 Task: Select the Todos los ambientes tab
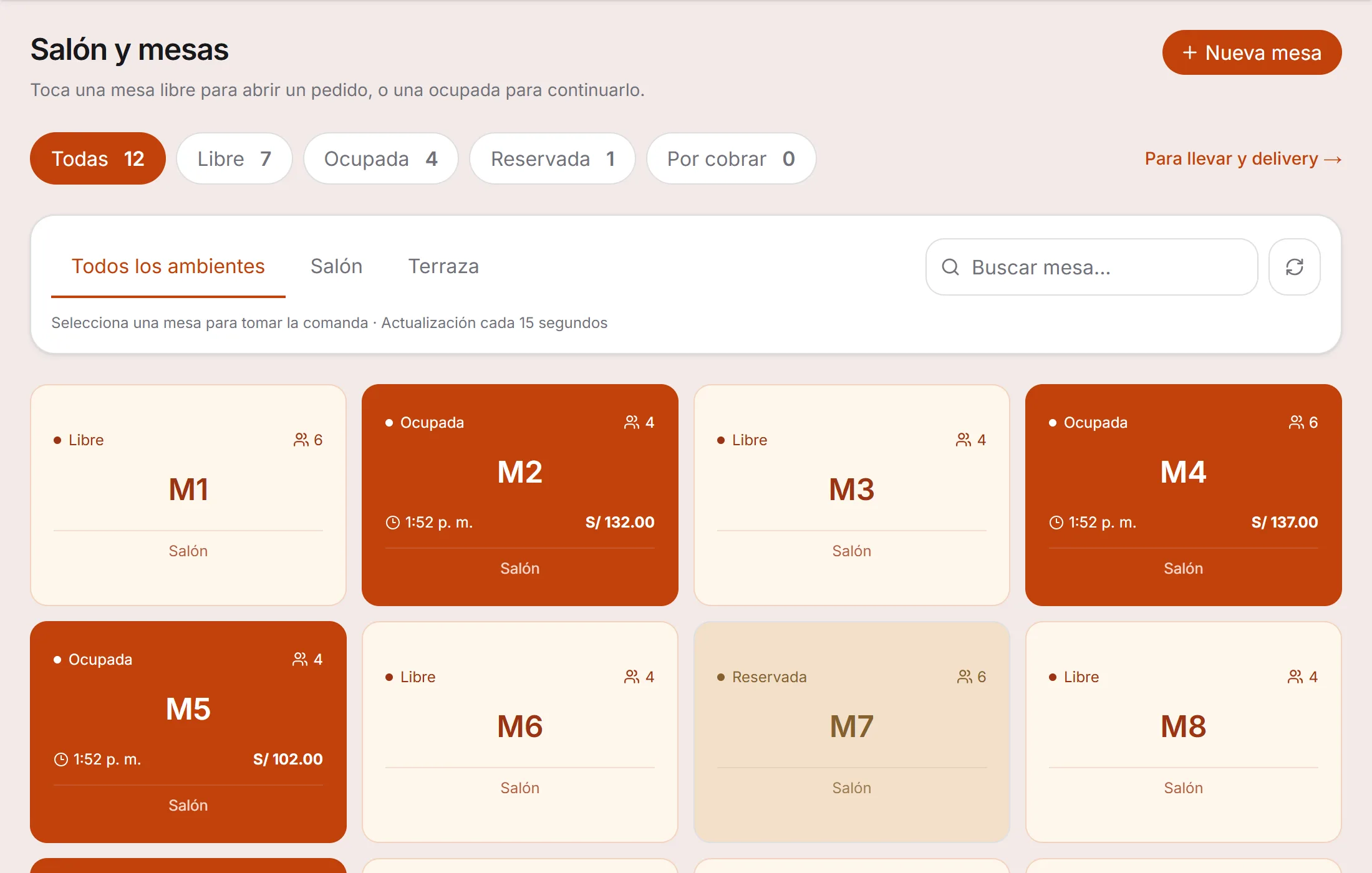pos(168,266)
